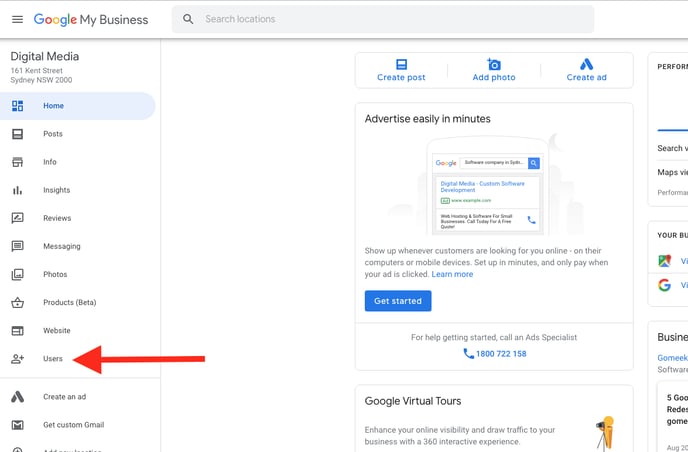Screen dimensions: 688x452
Task: Navigate to Messaging
Action: (60, 246)
